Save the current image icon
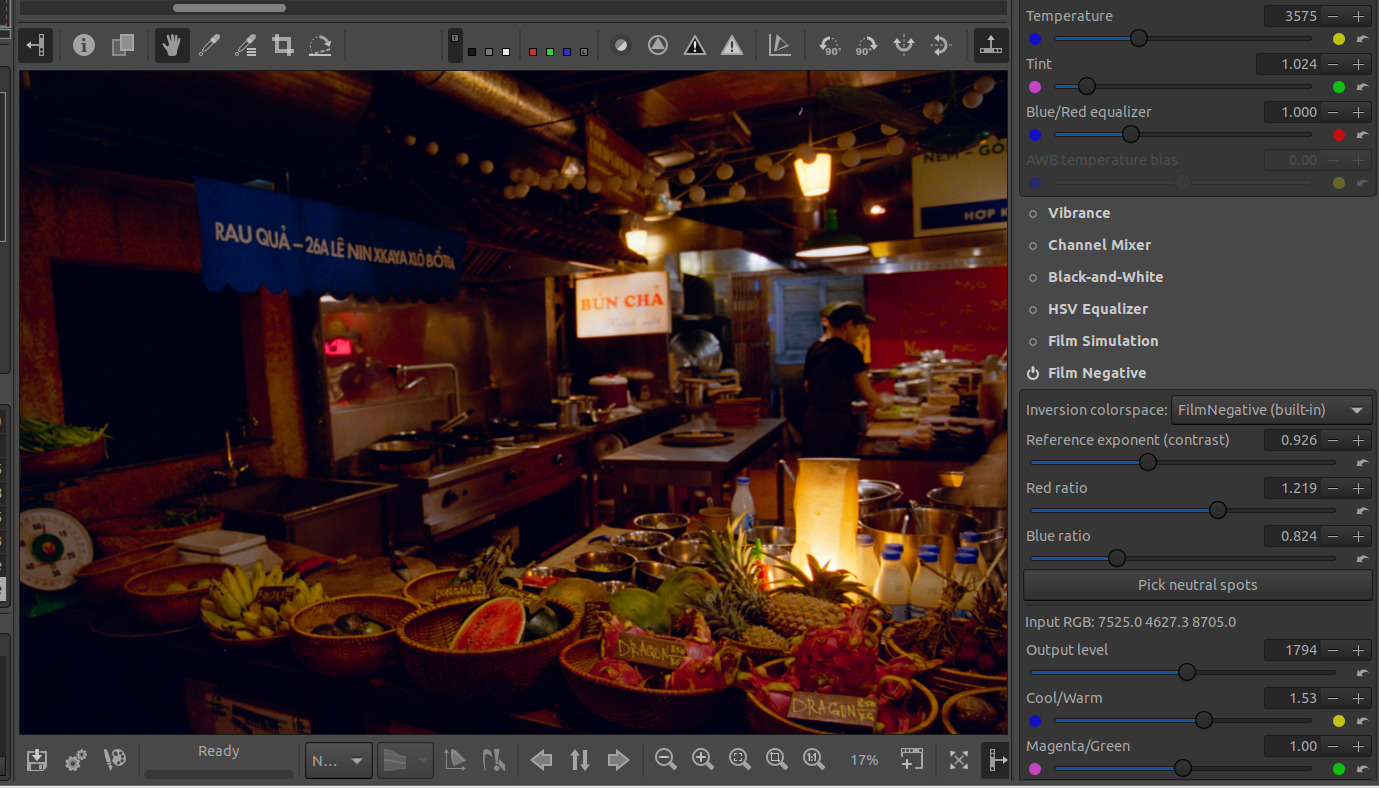 37,760
